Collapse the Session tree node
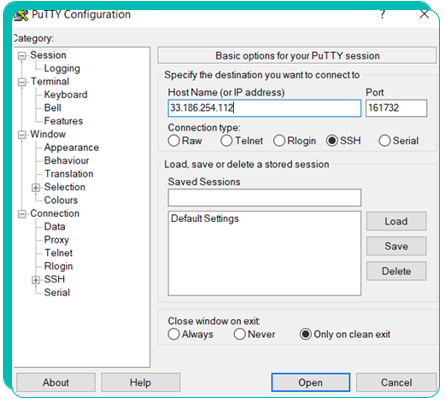 click(22, 56)
